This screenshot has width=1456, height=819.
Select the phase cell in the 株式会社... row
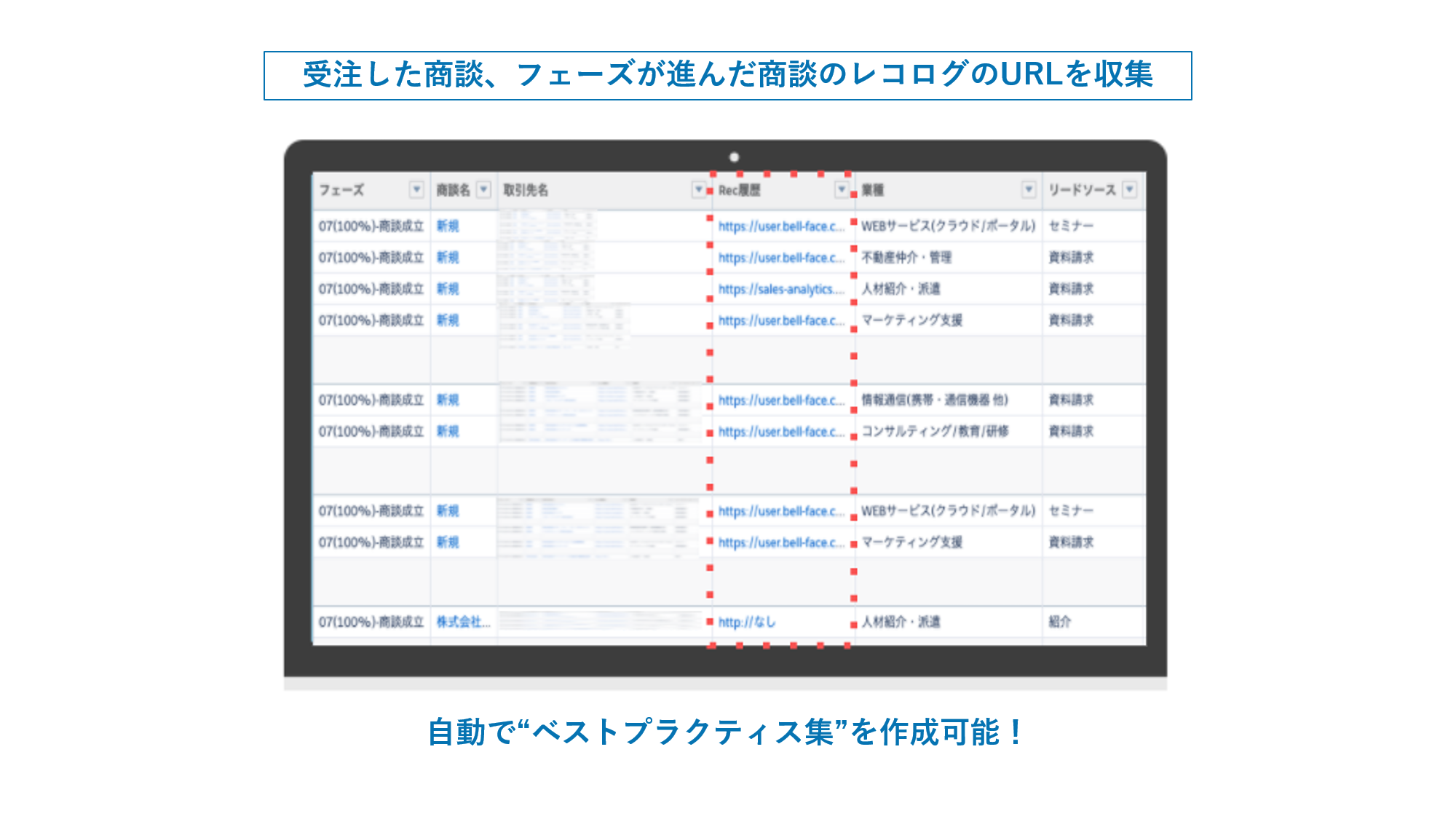pos(371,622)
